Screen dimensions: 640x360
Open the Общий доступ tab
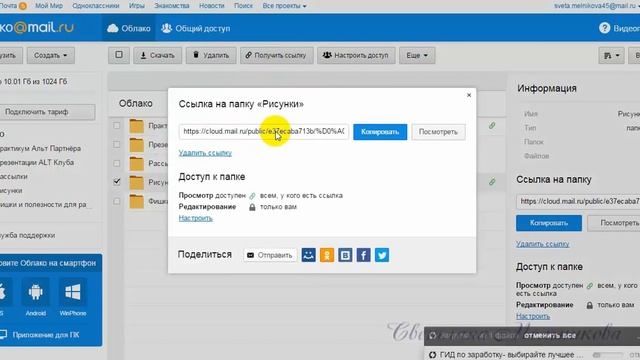tap(196, 28)
